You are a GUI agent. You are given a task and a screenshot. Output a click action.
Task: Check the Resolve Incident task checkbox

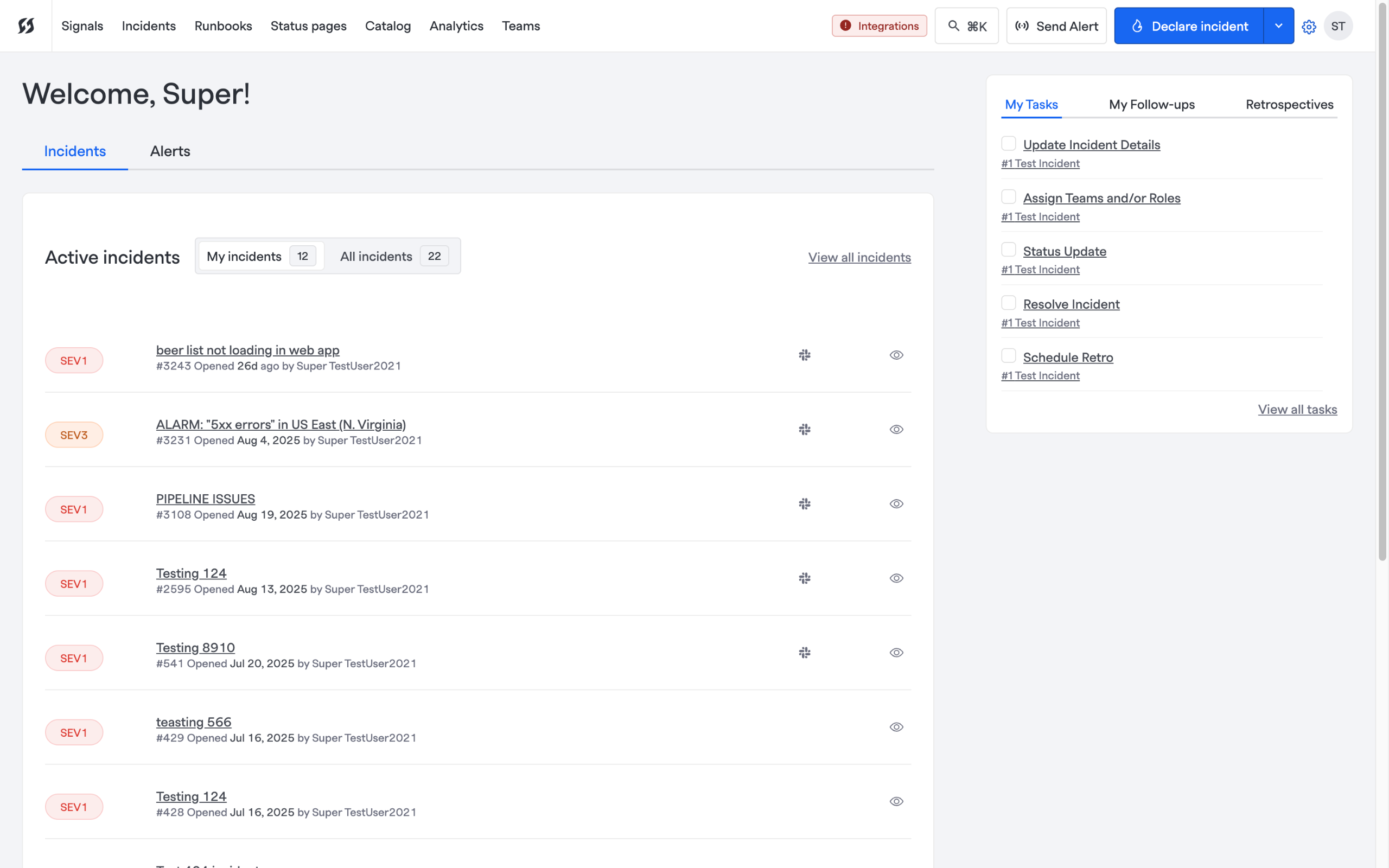pyautogui.click(x=1009, y=303)
